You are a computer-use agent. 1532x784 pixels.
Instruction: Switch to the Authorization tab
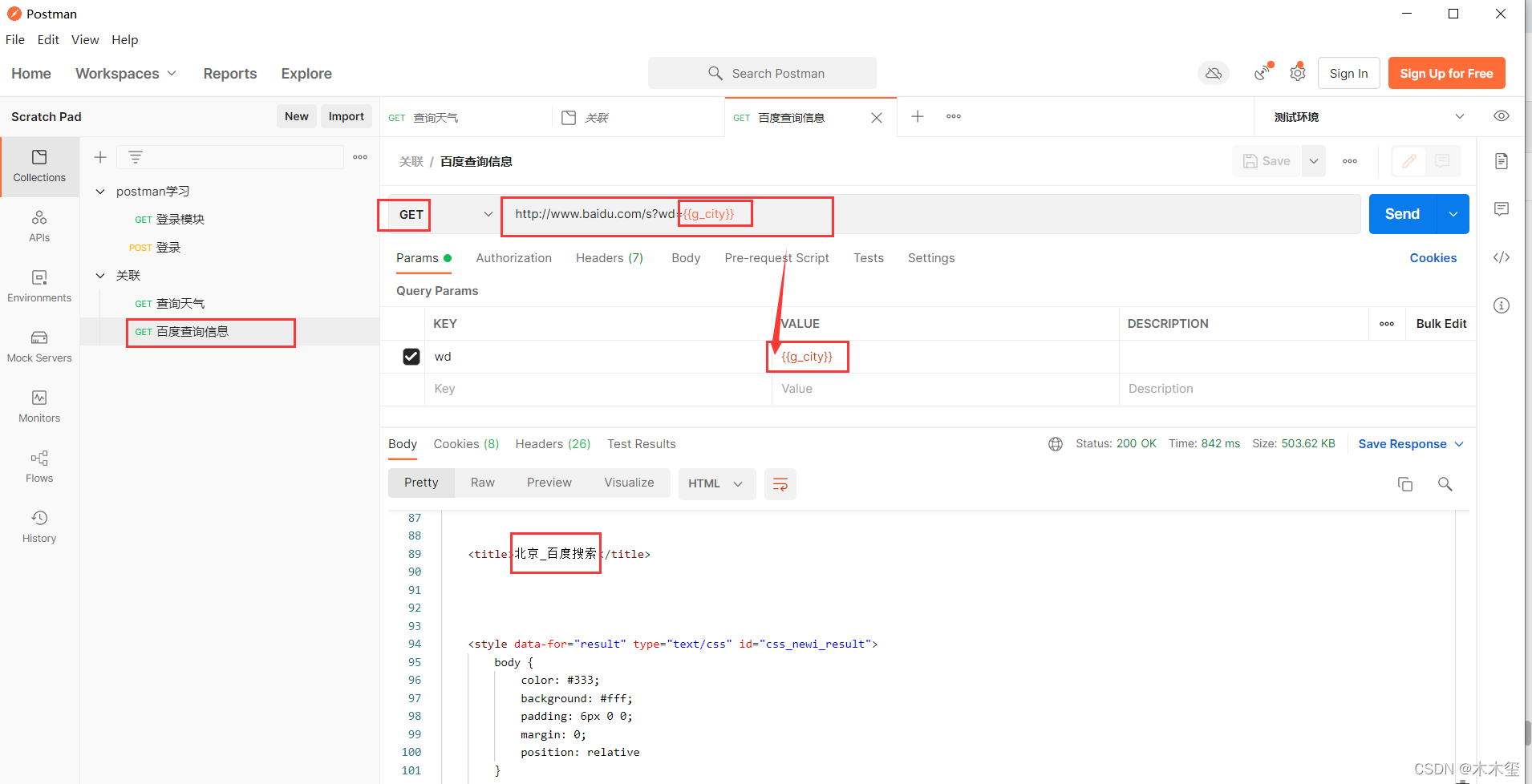point(513,258)
